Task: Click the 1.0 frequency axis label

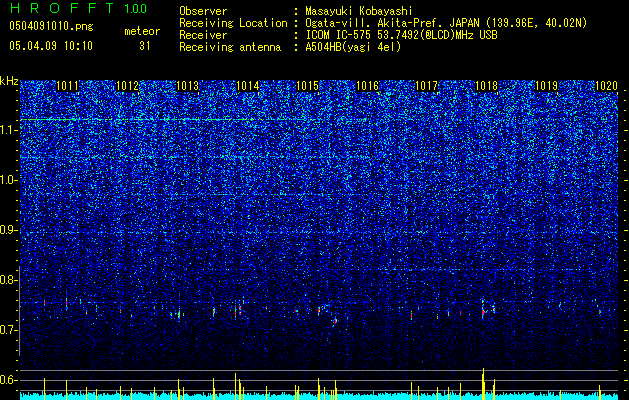Action: coord(9,180)
